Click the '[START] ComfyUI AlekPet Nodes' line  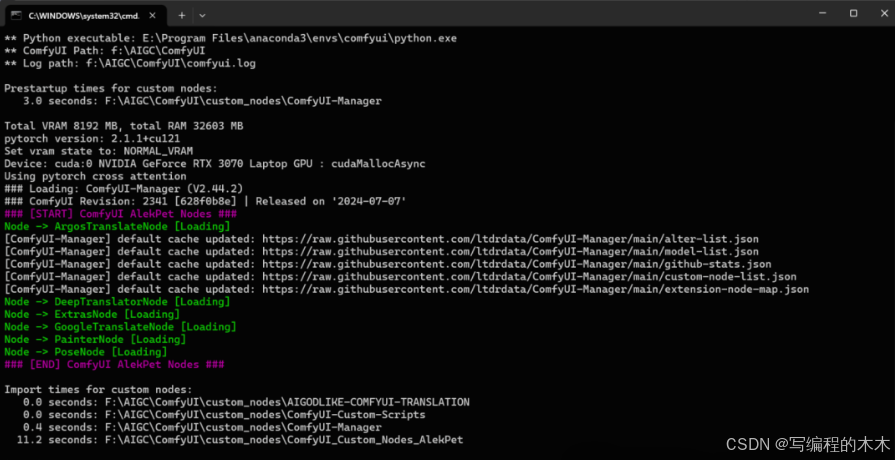(120, 214)
